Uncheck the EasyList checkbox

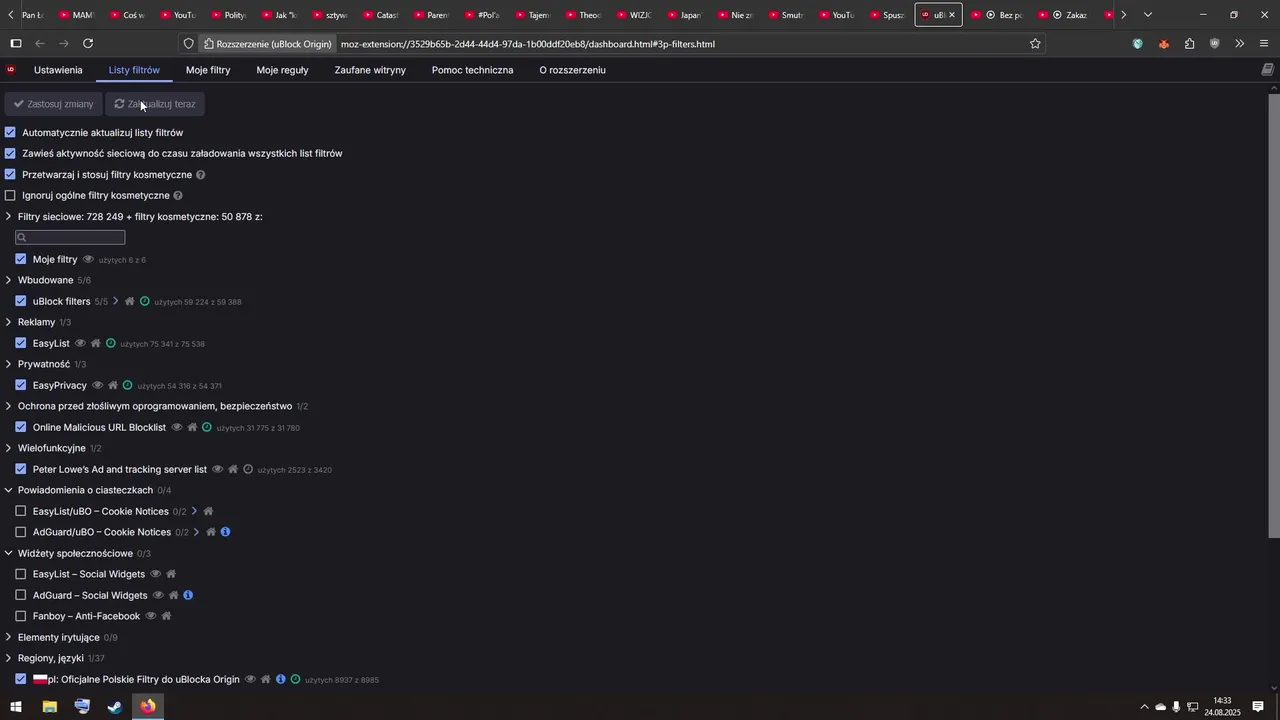click(21, 343)
